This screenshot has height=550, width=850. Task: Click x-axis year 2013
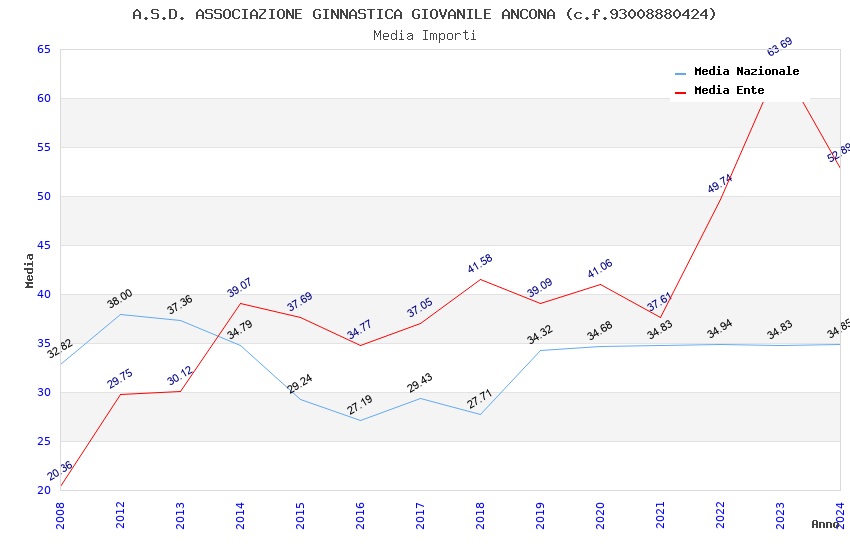(180, 515)
